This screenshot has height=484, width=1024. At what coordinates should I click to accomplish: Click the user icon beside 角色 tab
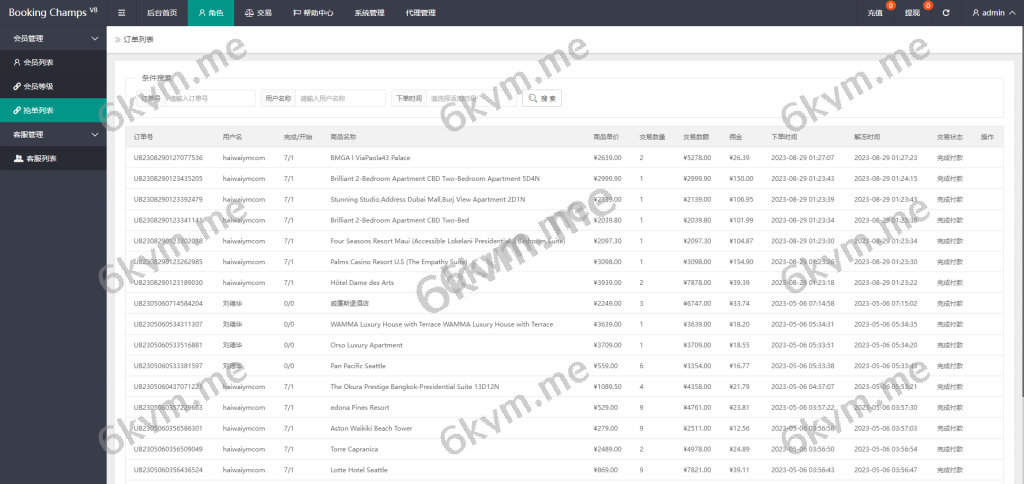[x=201, y=13]
